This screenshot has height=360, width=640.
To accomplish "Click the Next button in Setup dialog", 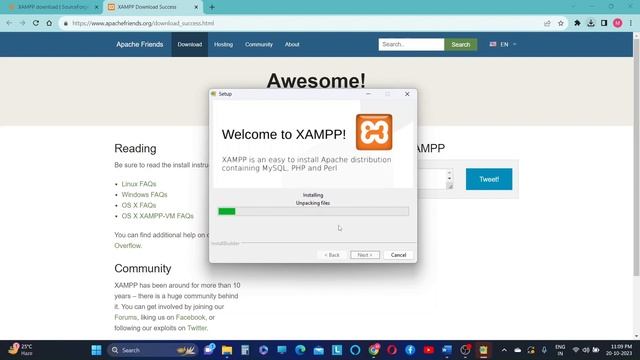I will [x=365, y=255].
